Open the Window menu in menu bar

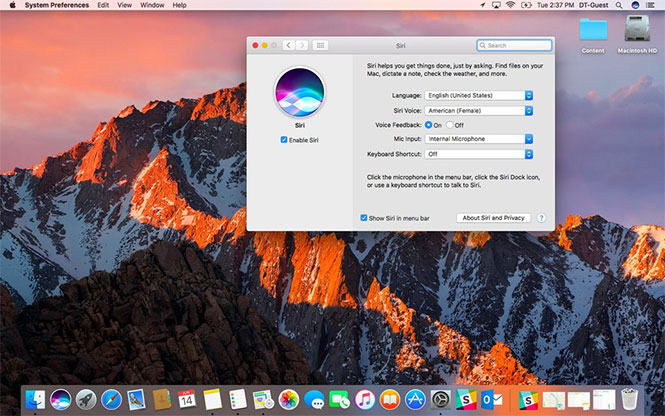tap(152, 5)
